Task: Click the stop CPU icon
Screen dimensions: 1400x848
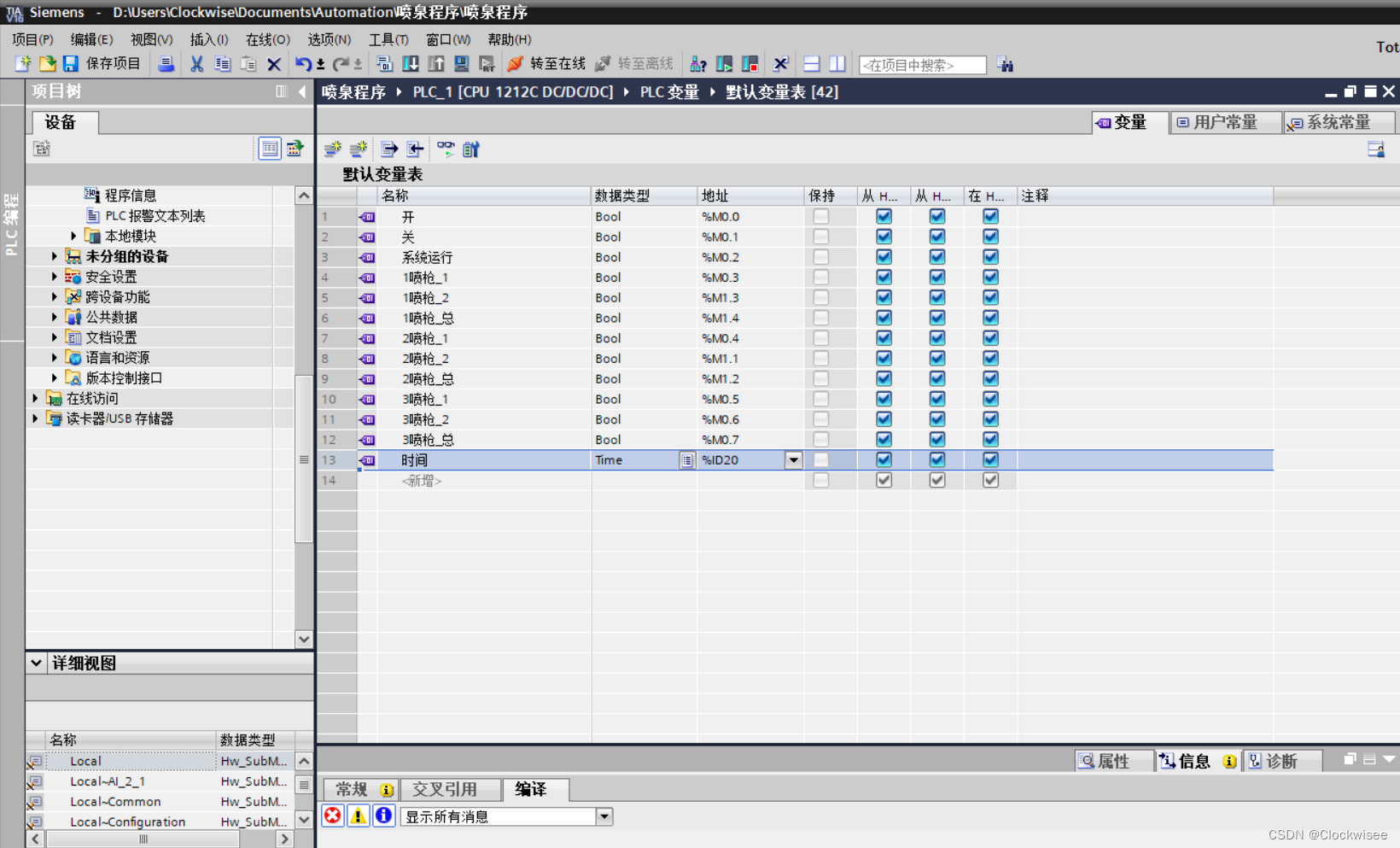Action: tap(750, 64)
